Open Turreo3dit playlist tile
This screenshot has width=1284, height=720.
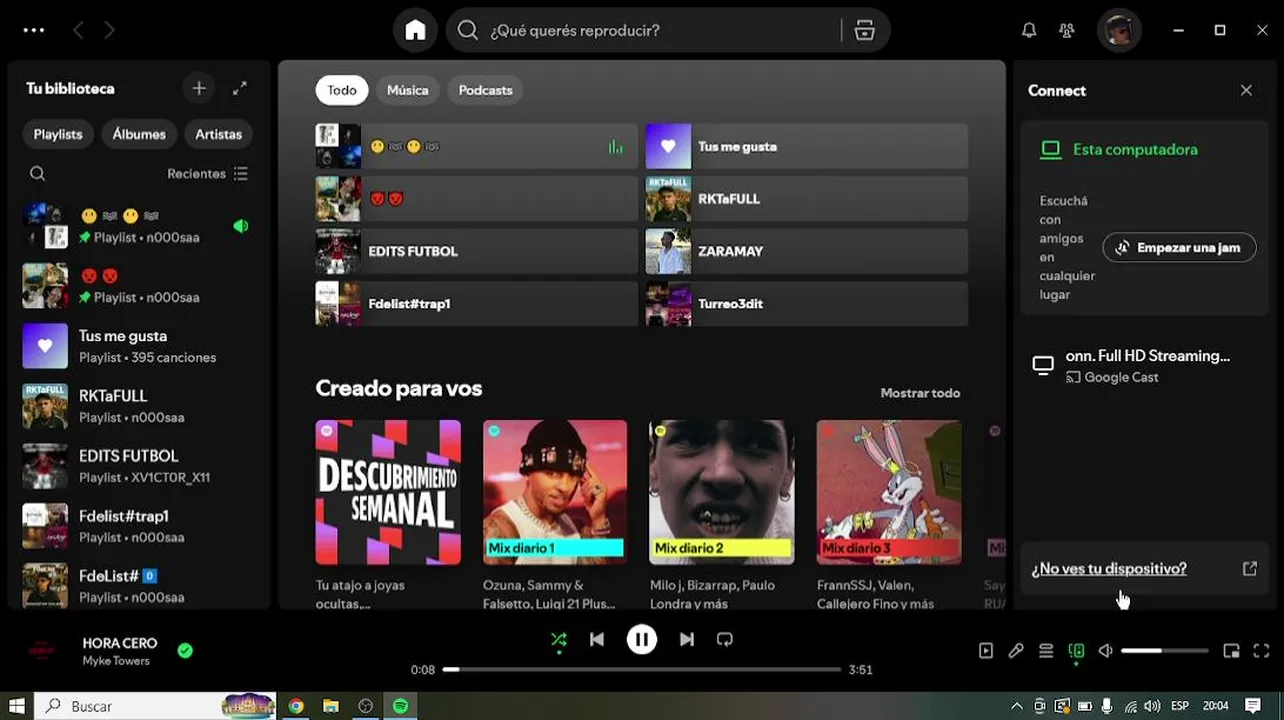pos(806,303)
